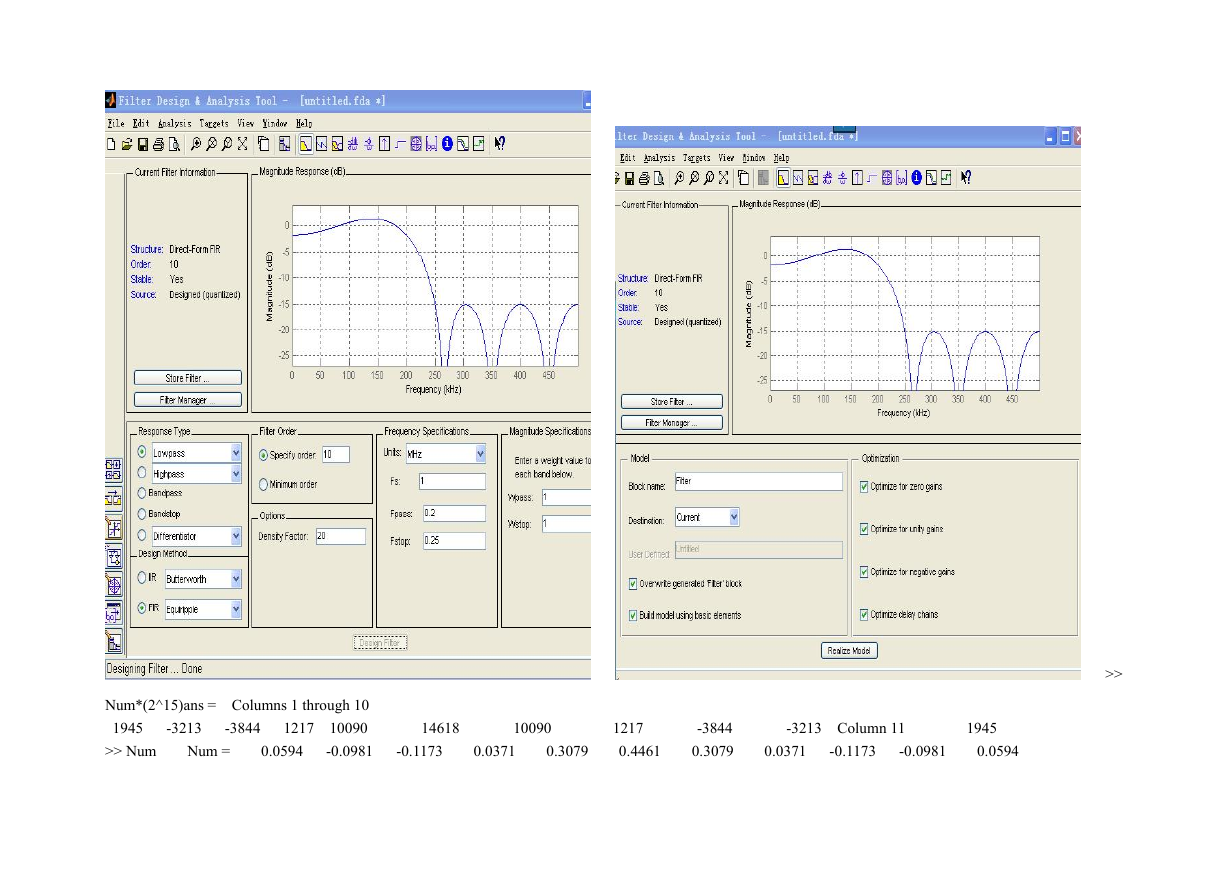Image resolution: width=1228 pixels, height=869 pixels.
Task: Choose IIR design method radio button
Action: (142, 578)
